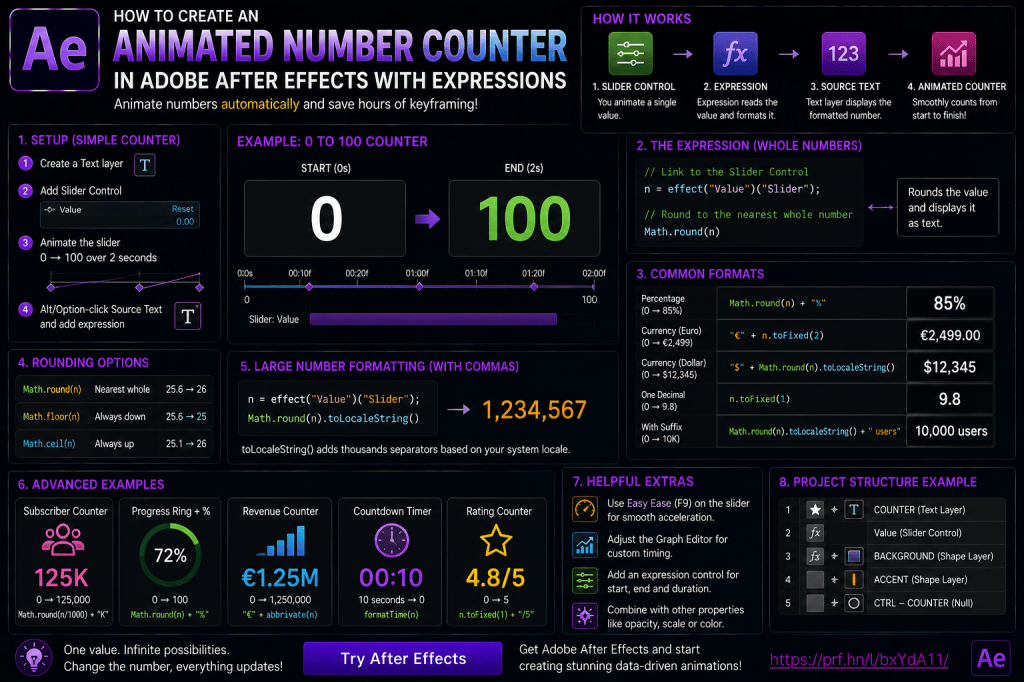The image size is (1024, 682).
Task: Click the Rounds the value note box
Action: [x=948, y=208]
